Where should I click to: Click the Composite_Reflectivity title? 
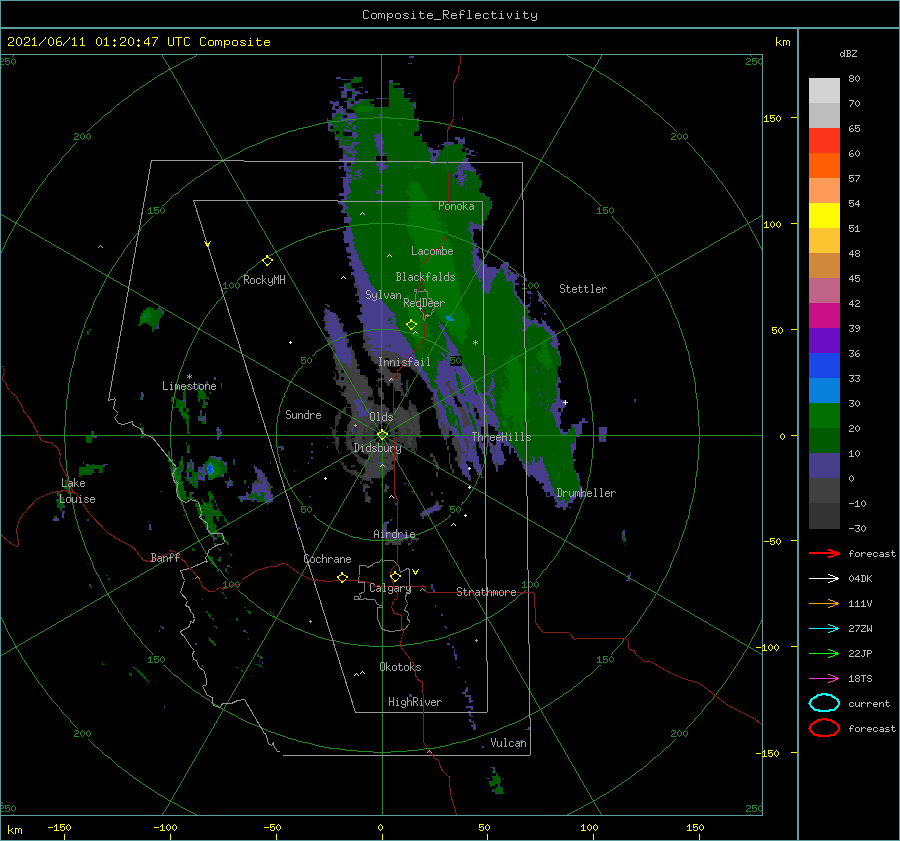[x=449, y=15]
